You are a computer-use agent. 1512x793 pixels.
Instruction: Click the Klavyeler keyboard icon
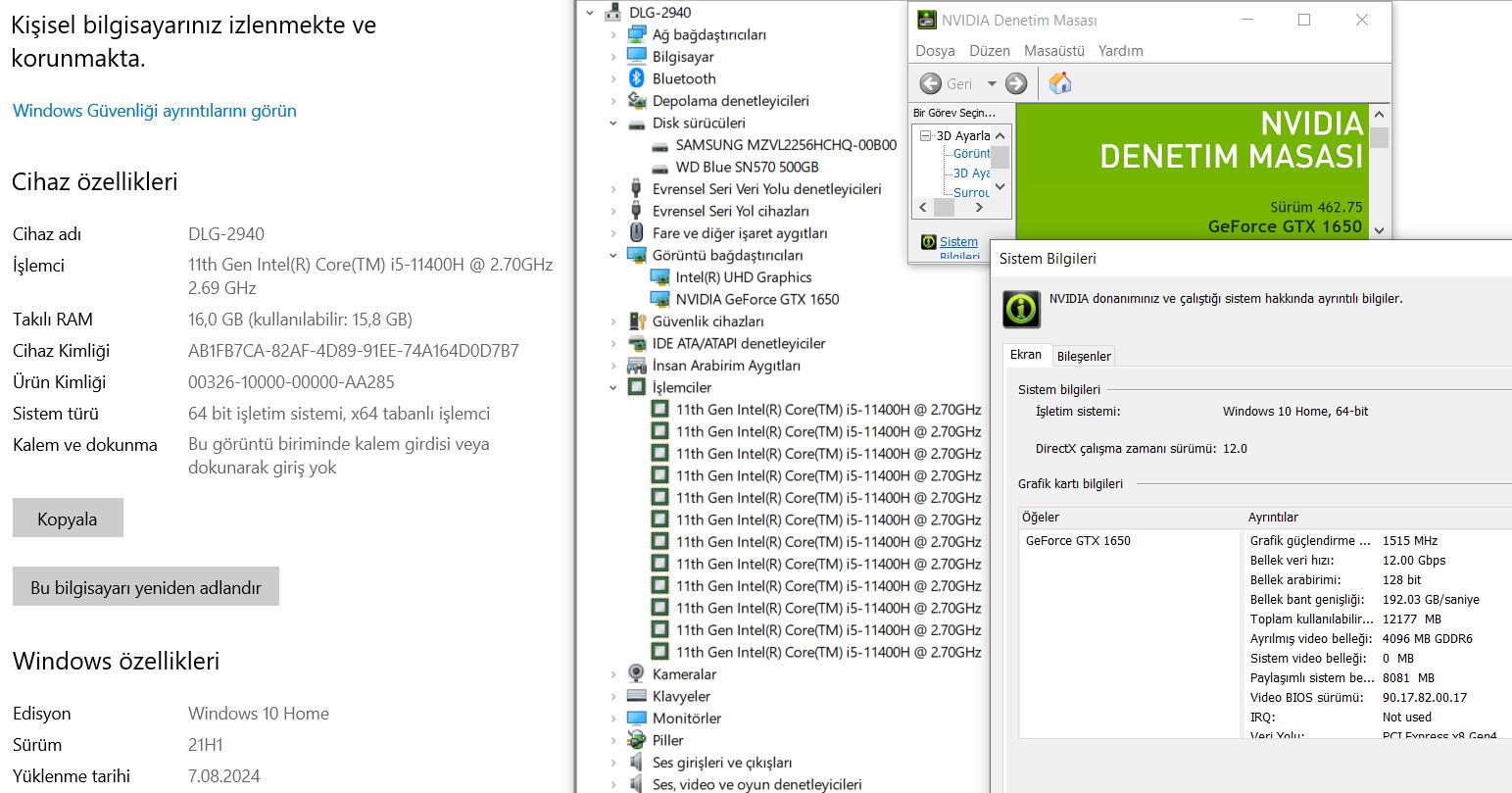click(x=636, y=696)
